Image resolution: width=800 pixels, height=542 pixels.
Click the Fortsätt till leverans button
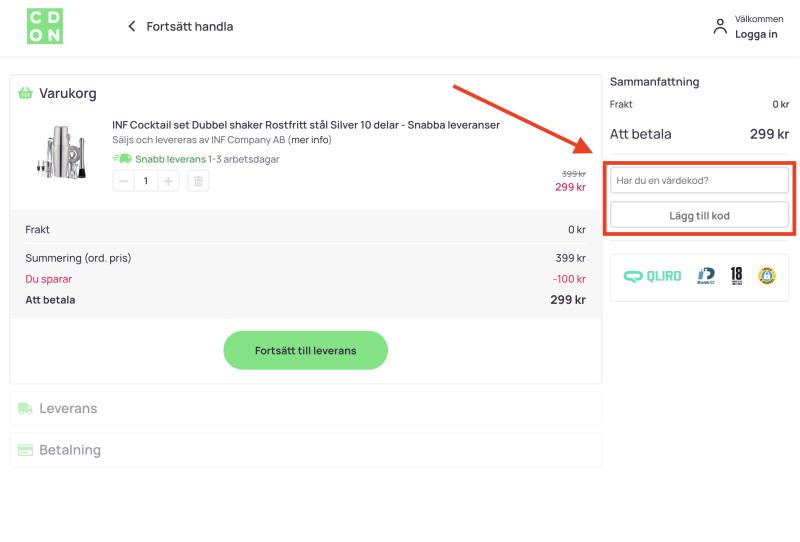(x=306, y=351)
